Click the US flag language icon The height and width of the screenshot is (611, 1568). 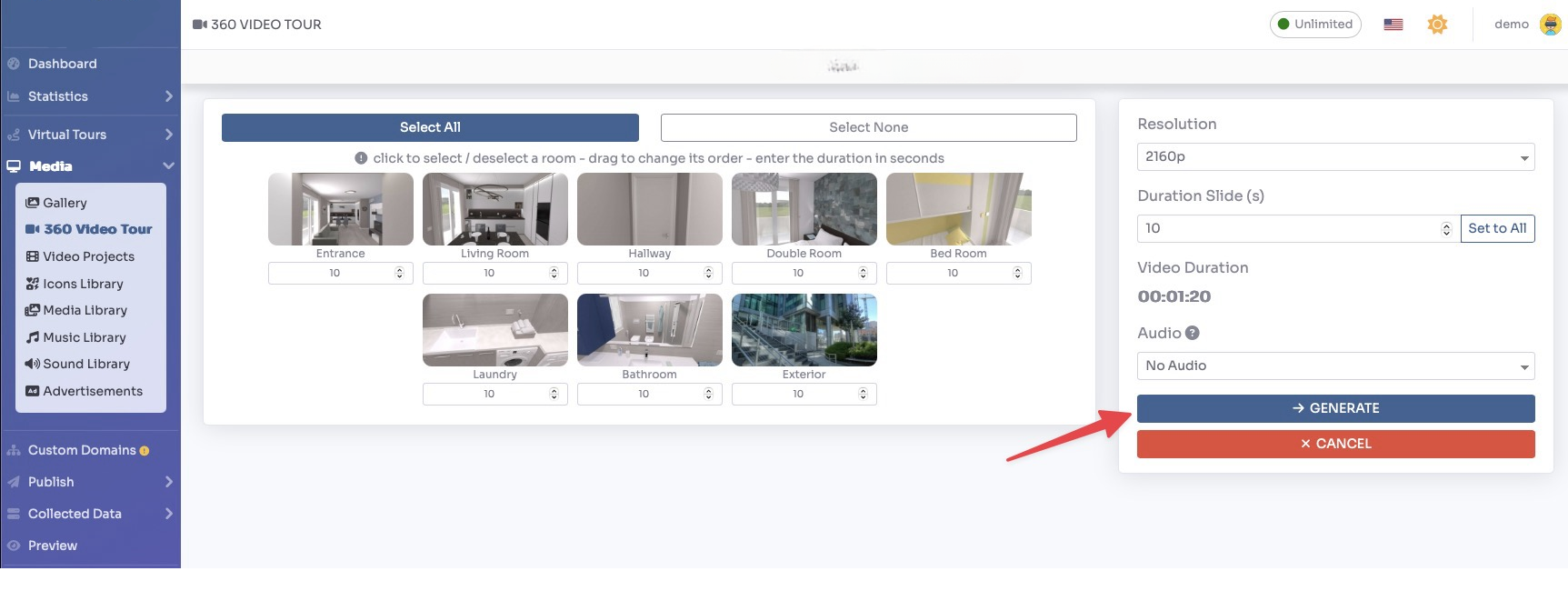pyautogui.click(x=1393, y=25)
